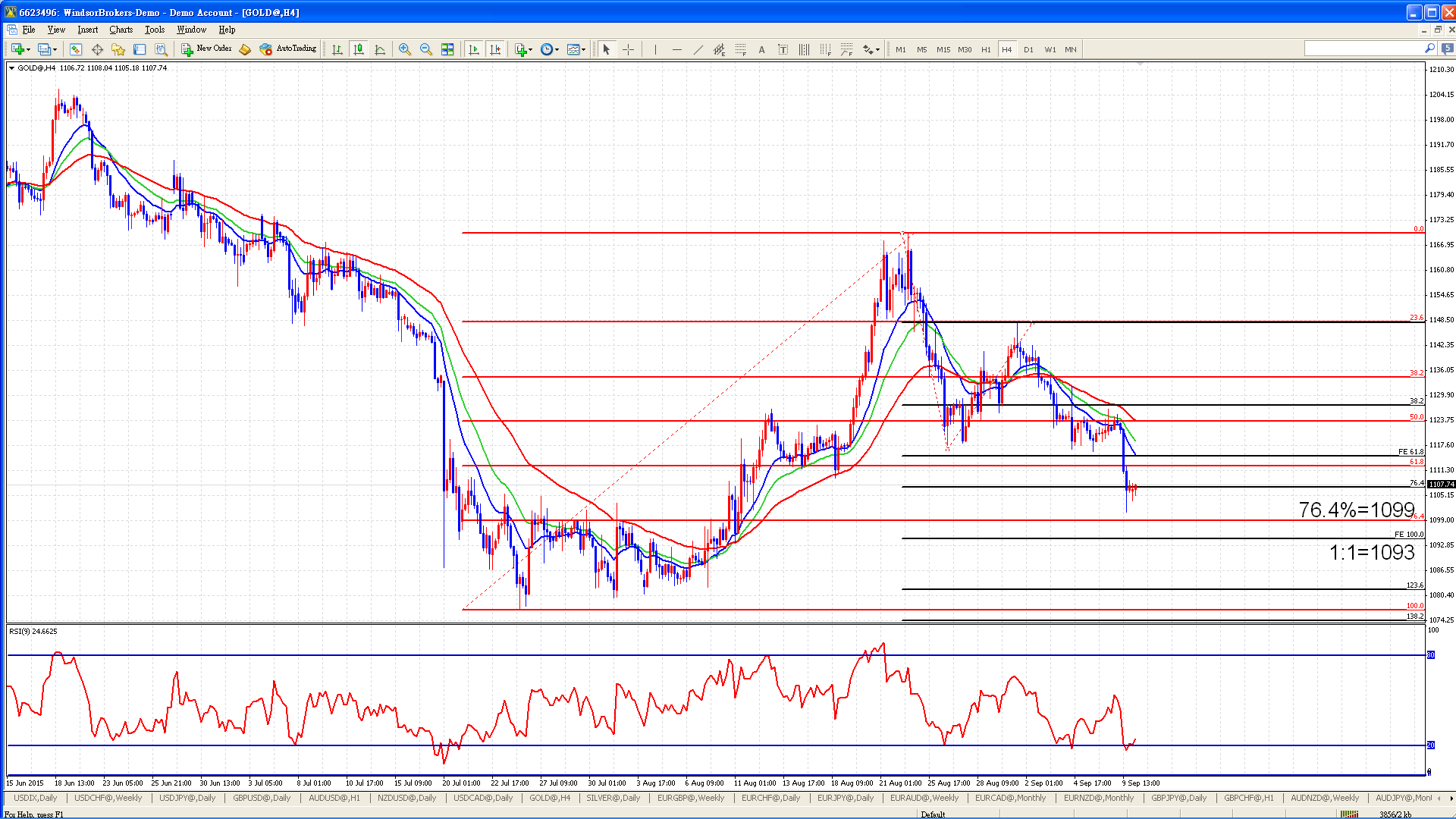Expand the Templates dropdown arrow
The image size is (1456, 819).
[583, 50]
